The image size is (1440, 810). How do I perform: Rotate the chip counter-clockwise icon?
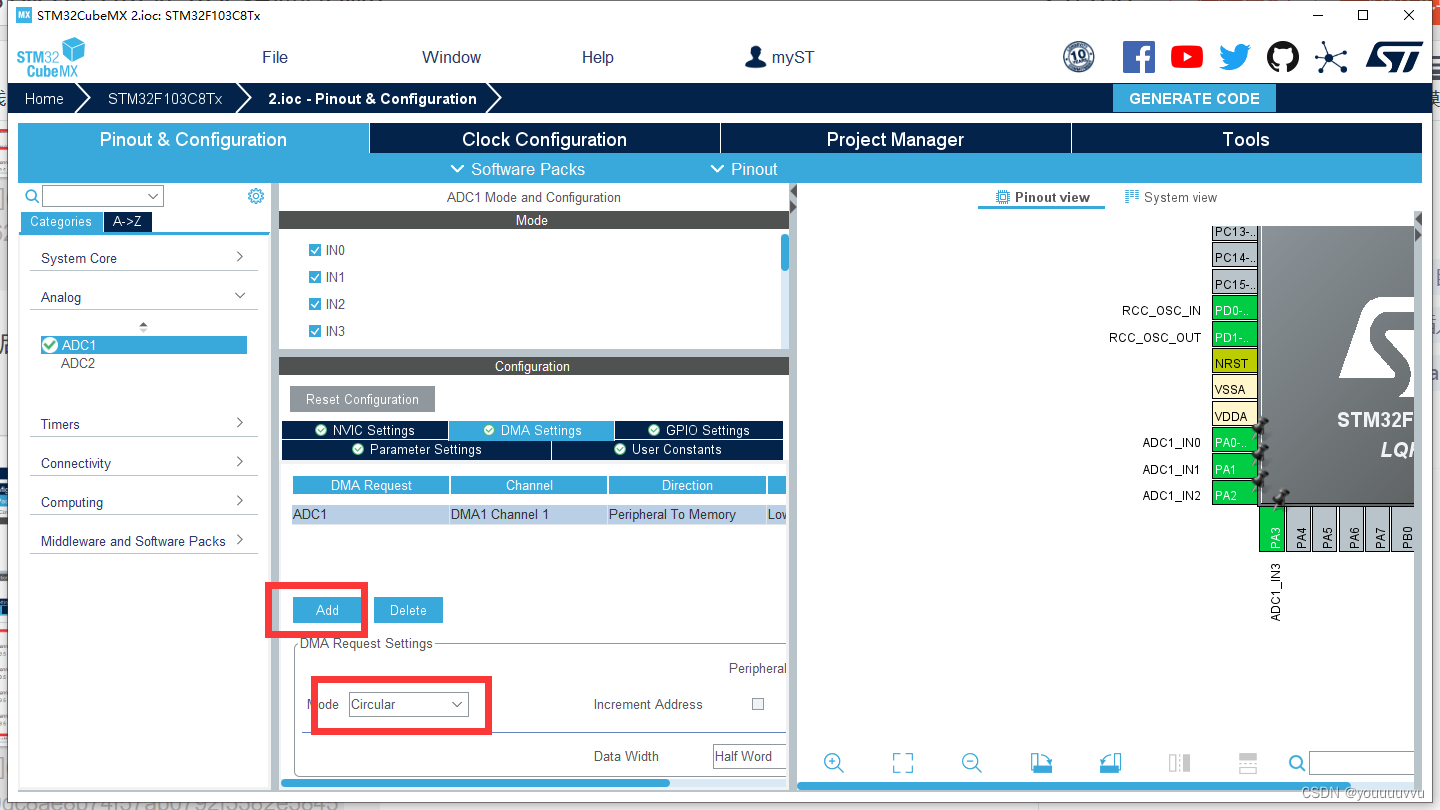click(x=1110, y=763)
